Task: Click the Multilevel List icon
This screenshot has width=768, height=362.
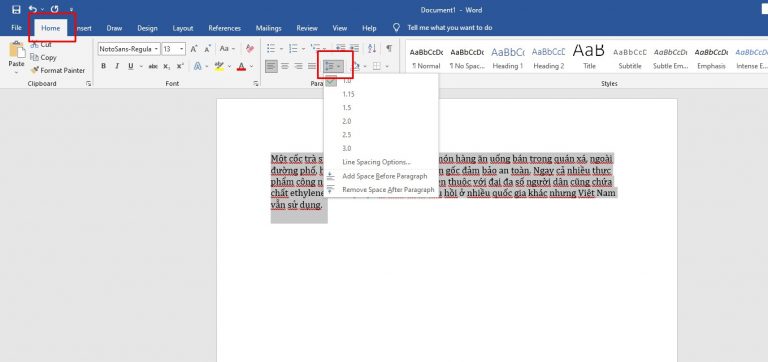Action: 316,48
